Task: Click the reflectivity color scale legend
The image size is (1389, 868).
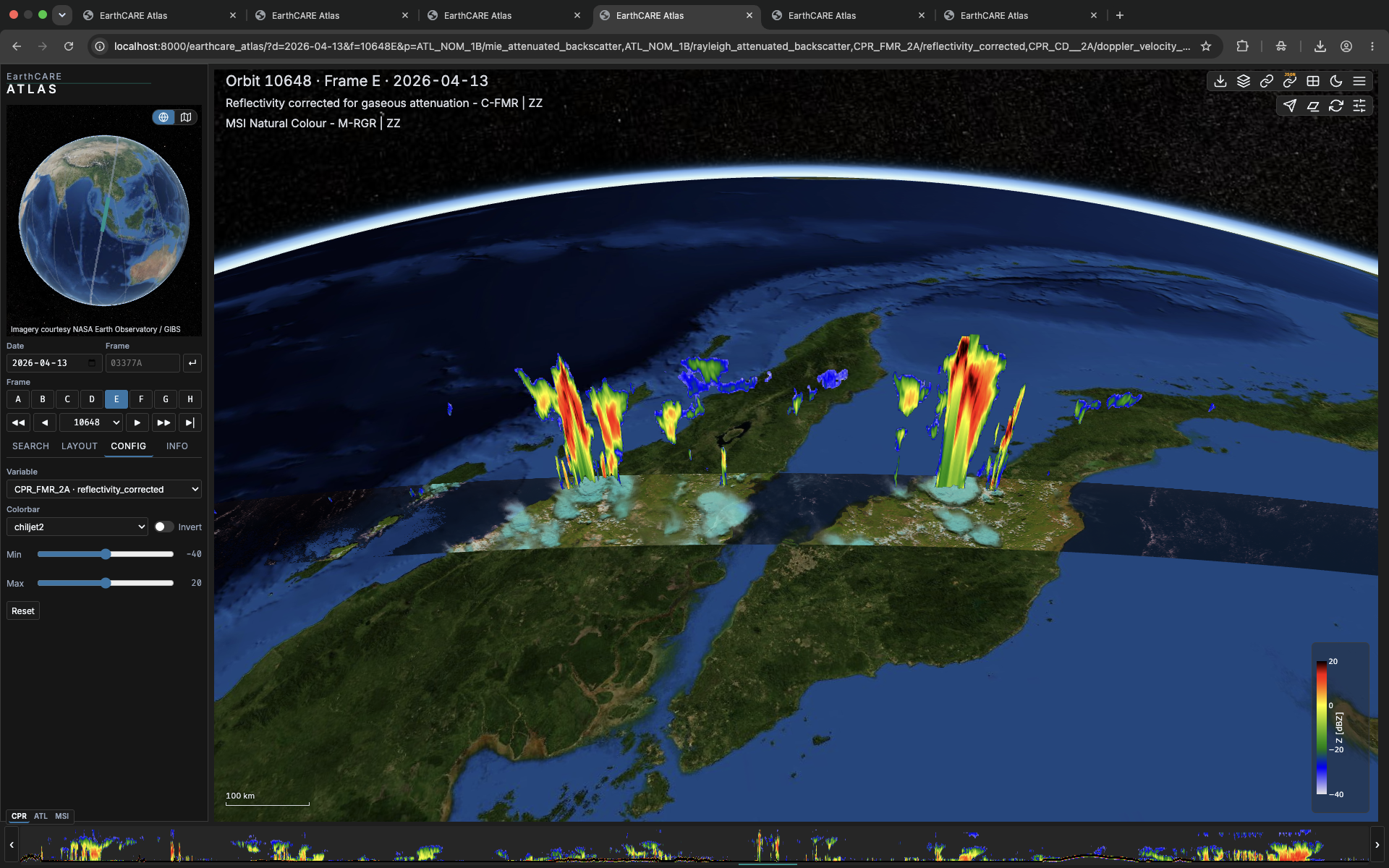Action: (1340, 727)
